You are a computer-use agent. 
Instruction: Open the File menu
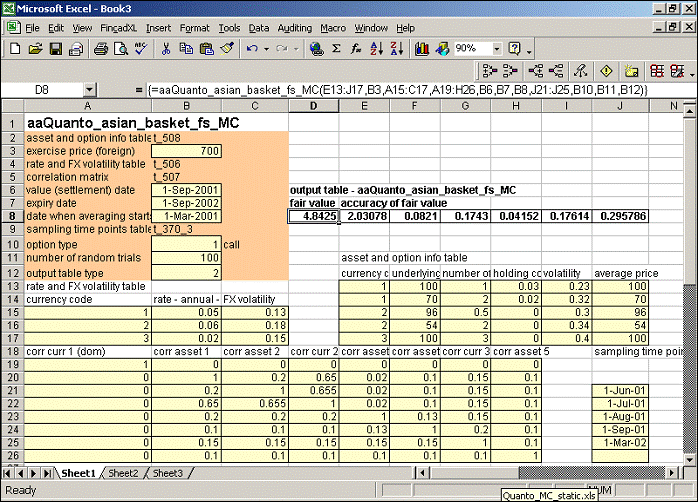click(32, 28)
